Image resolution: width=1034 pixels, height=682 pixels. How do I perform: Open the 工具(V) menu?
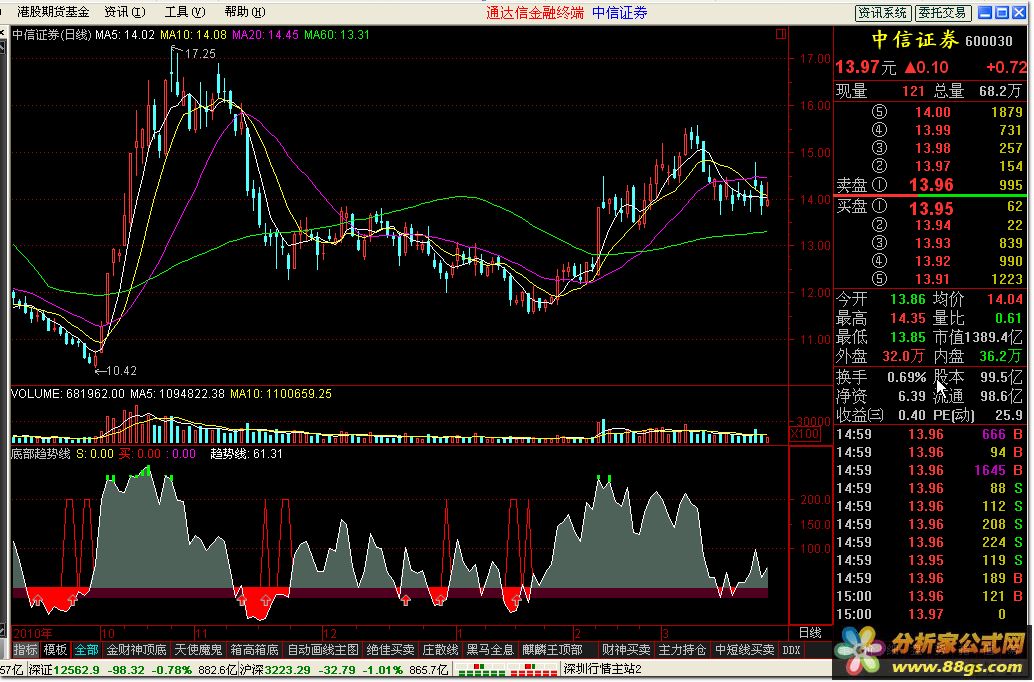tap(185, 12)
